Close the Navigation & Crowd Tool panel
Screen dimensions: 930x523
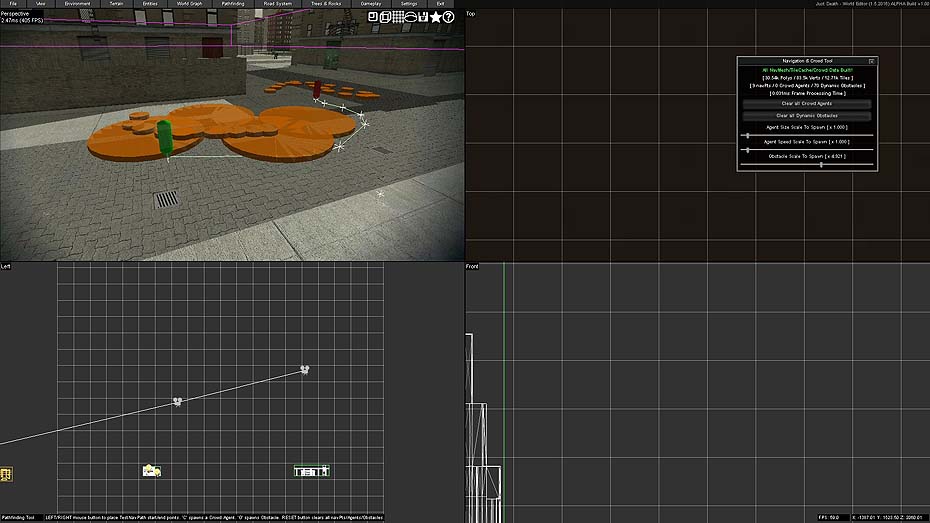tap(871, 61)
